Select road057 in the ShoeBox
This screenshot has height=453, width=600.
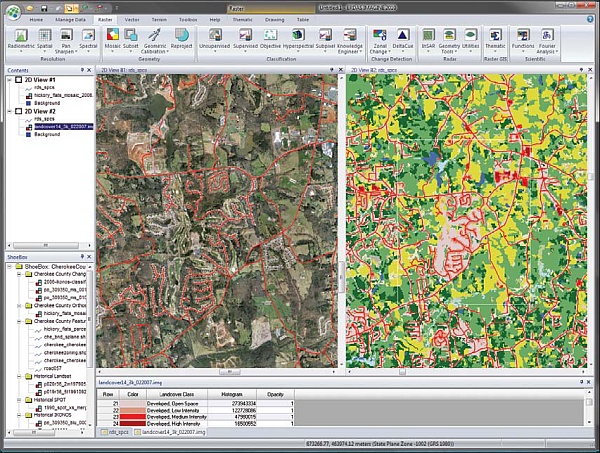(x=53, y=369)
